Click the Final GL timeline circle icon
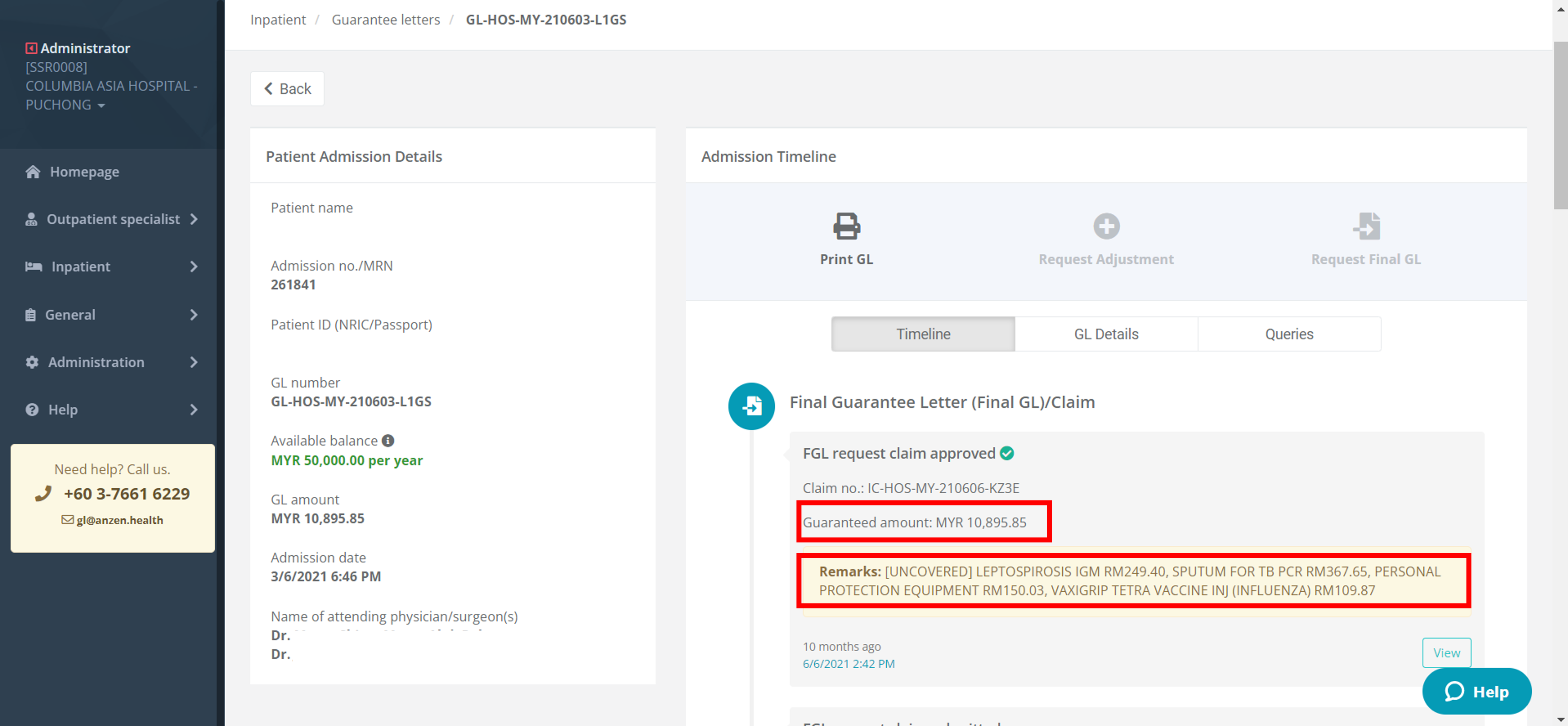The height and width of the screenshot is (726, 1568). pos(751,406)
